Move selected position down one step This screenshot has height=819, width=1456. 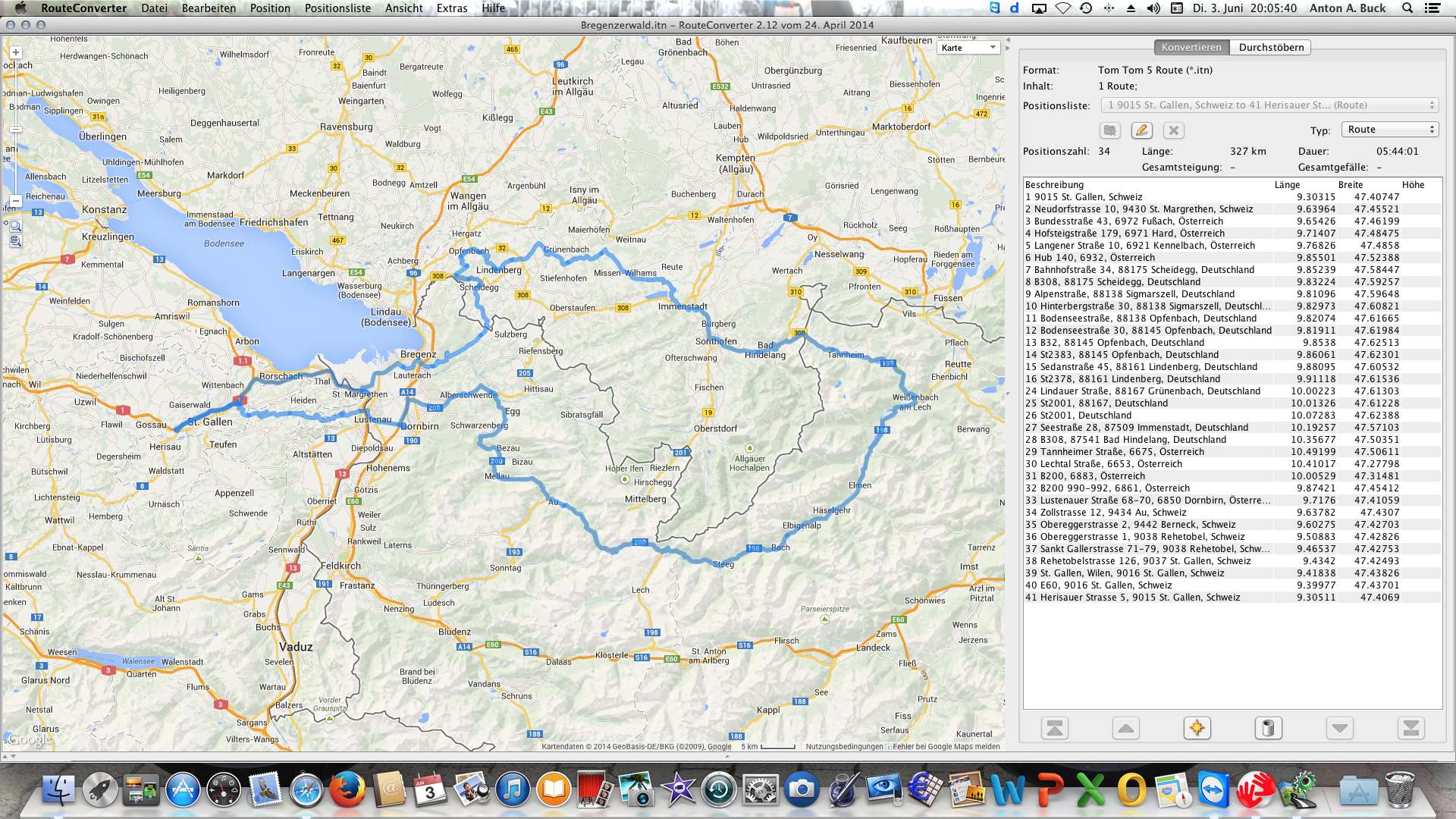pos(1339,729)
